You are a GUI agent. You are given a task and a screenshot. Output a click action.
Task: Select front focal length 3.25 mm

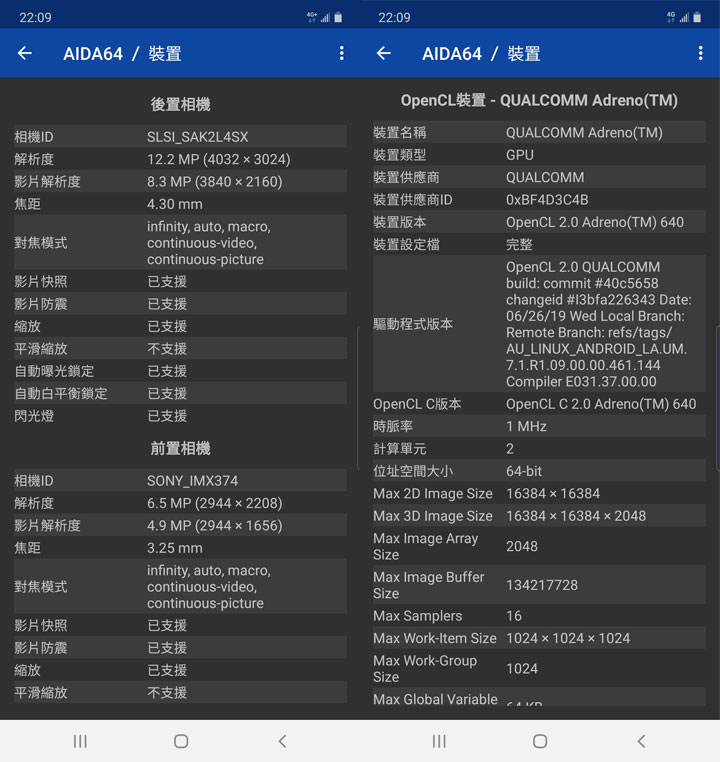point(175,548)
